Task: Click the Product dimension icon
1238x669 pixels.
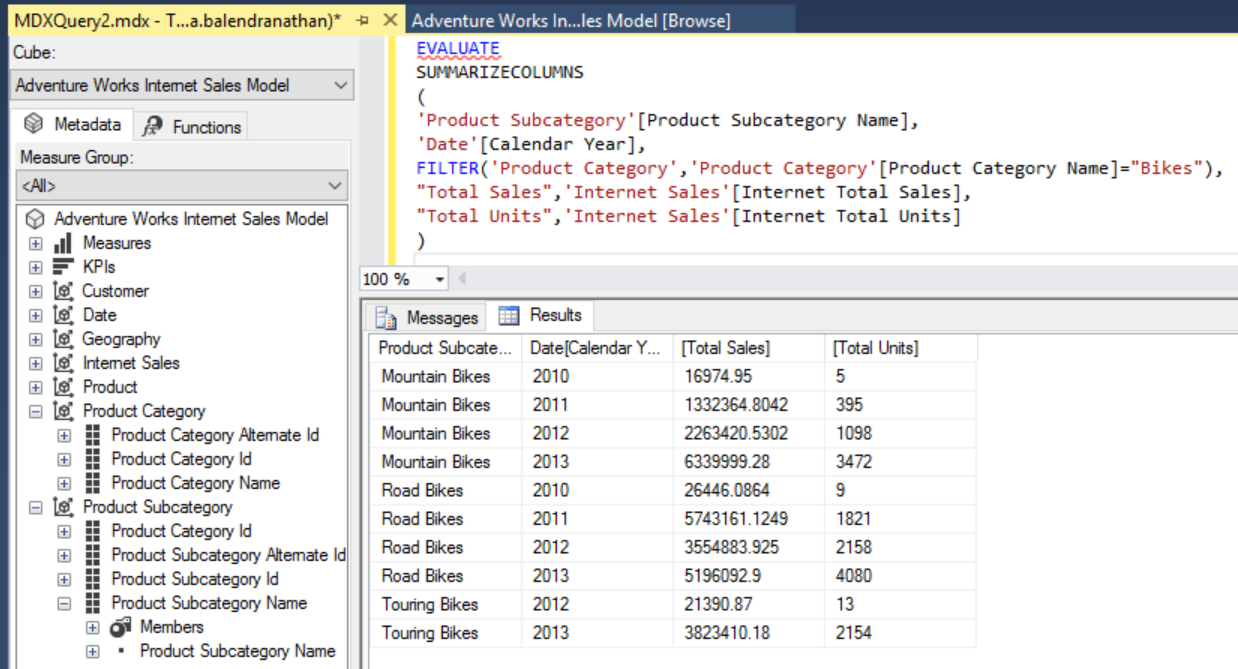Action: click(x=63, y=387)
